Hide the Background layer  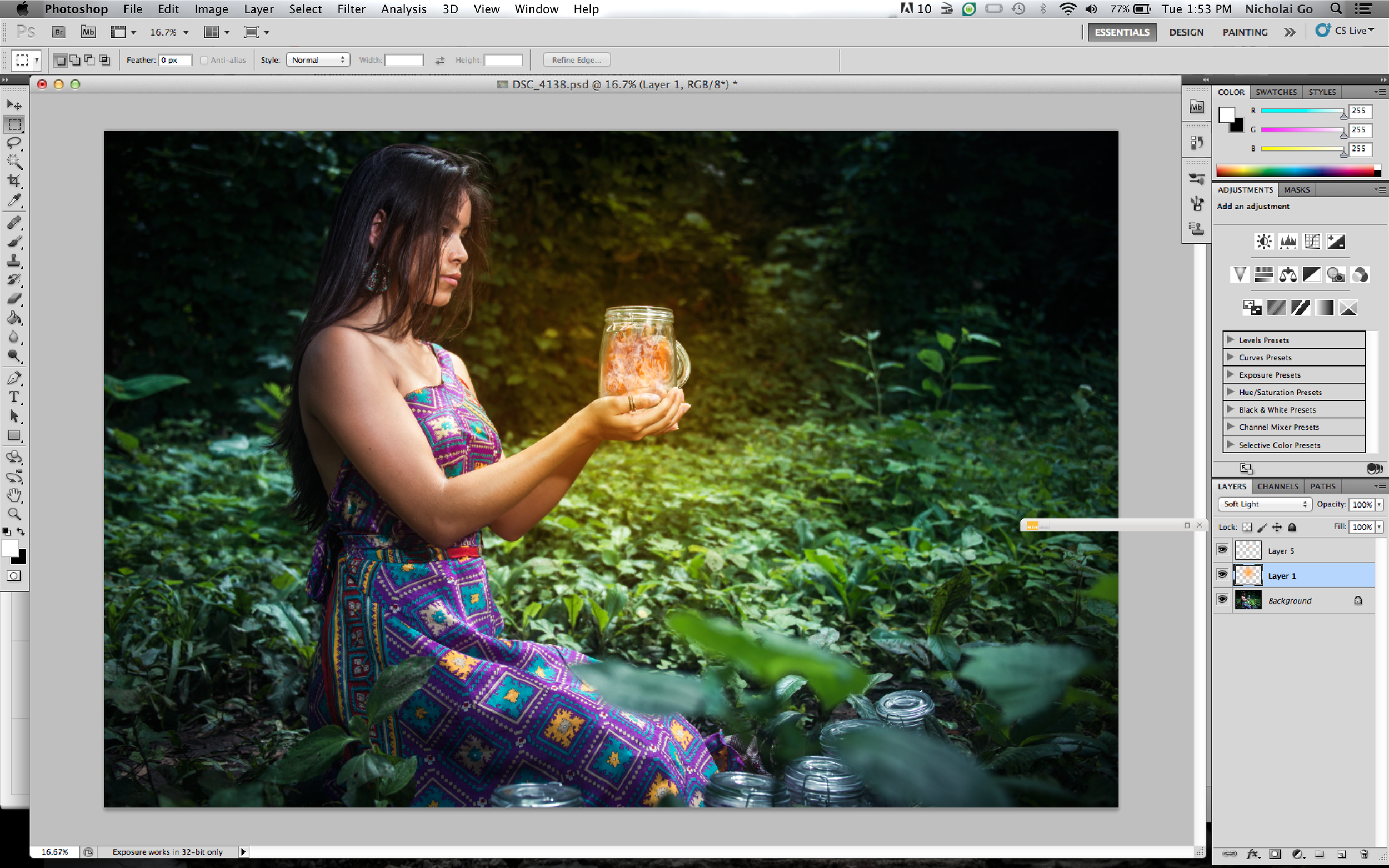pyautogui.click(x=1222, y=599)
